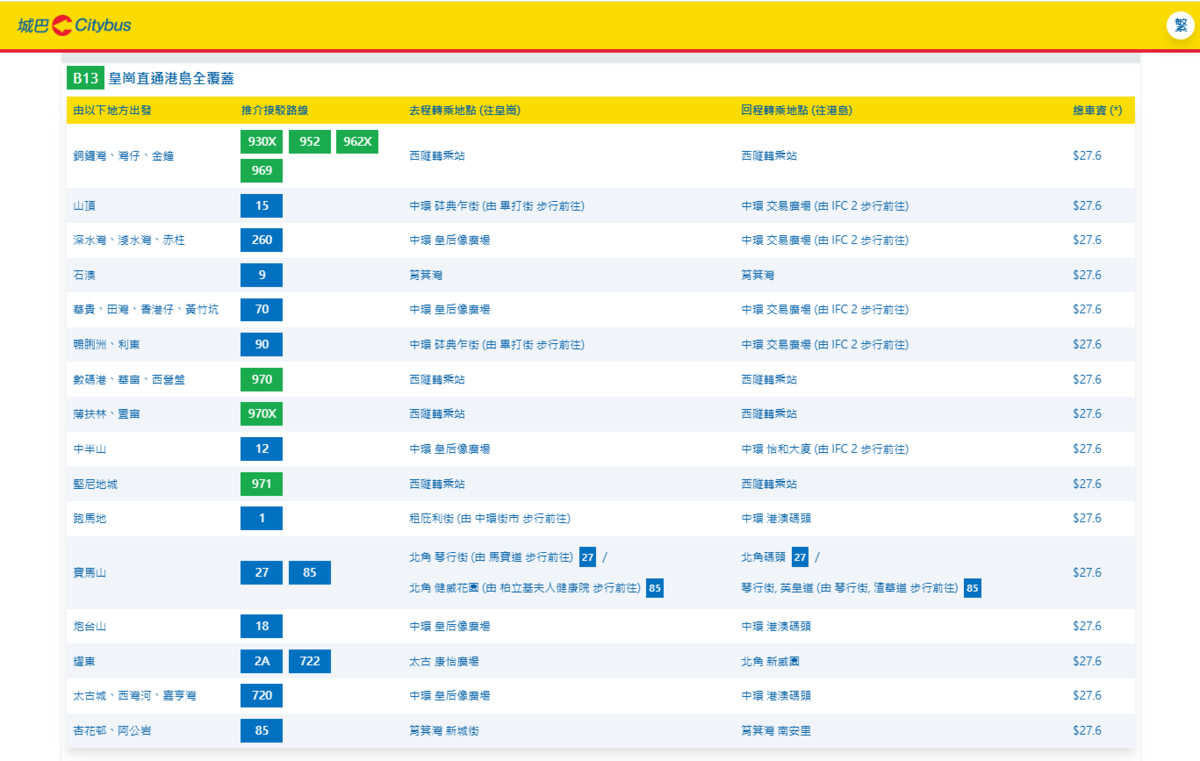Open route 27 badge in 寶馬山 routes column
Image resolution: width=1200 pixels, height=761 pixels.
pyautogui.click(x=262, y=573)
